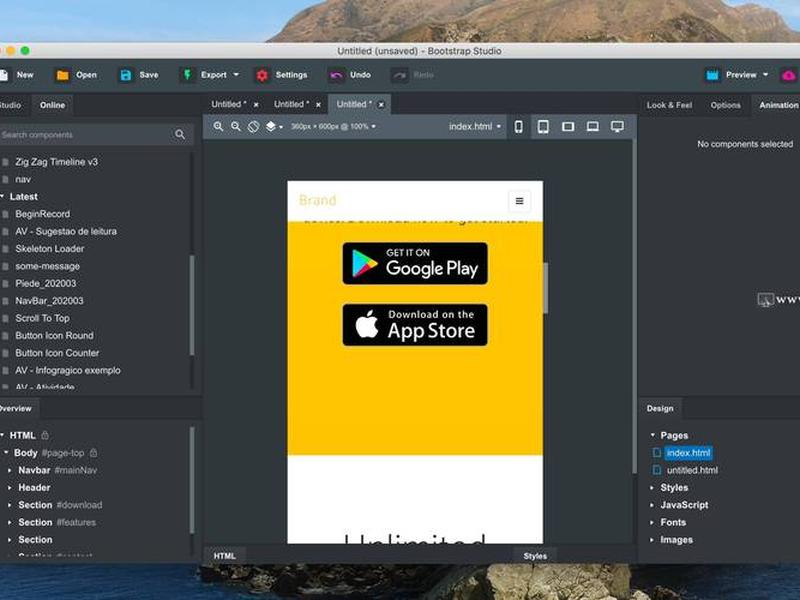The height and width of the screenshot is (600, 800).
Task: Select the Scroll To Top component
Action: (x=42, y=318)
